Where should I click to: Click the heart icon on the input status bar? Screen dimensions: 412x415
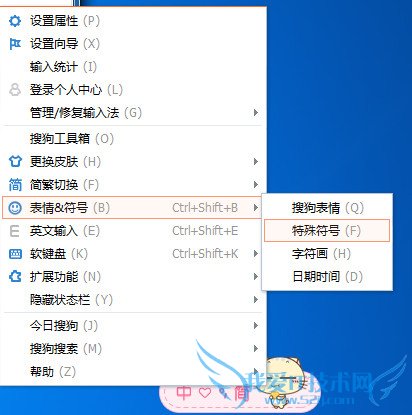coord(205,393)
